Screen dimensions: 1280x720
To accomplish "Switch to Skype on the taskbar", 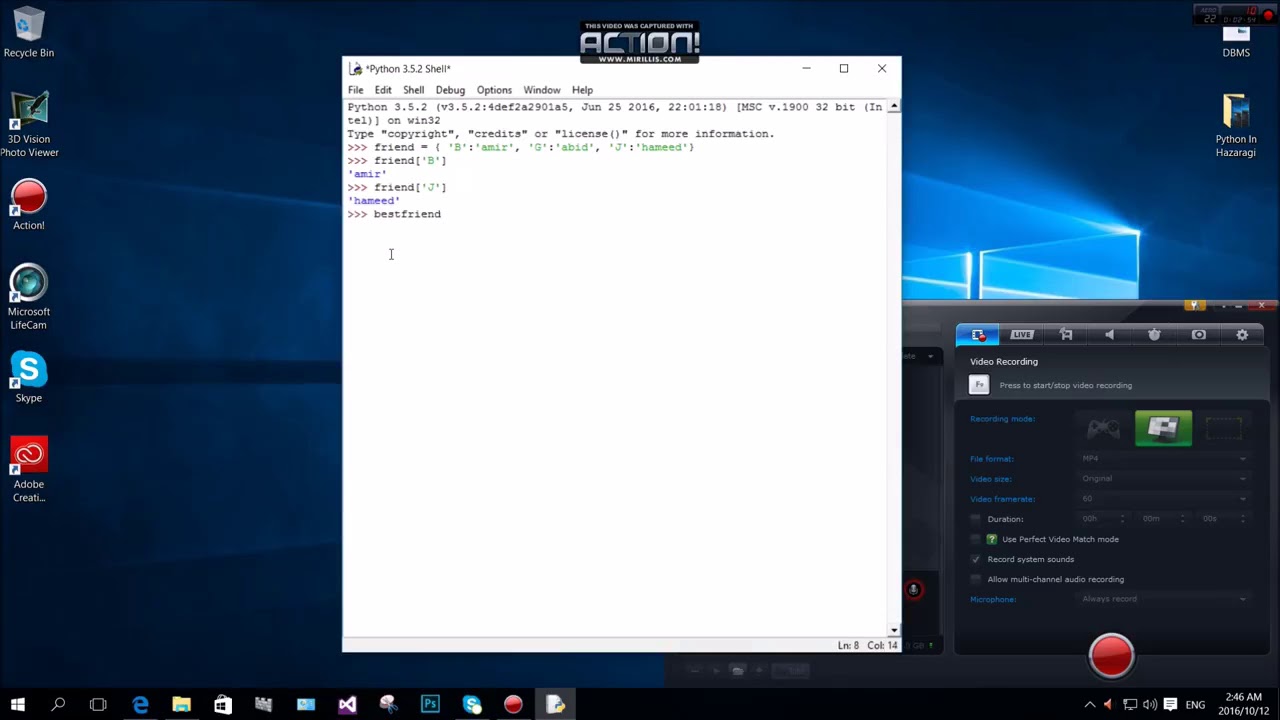I will point(472,704).
